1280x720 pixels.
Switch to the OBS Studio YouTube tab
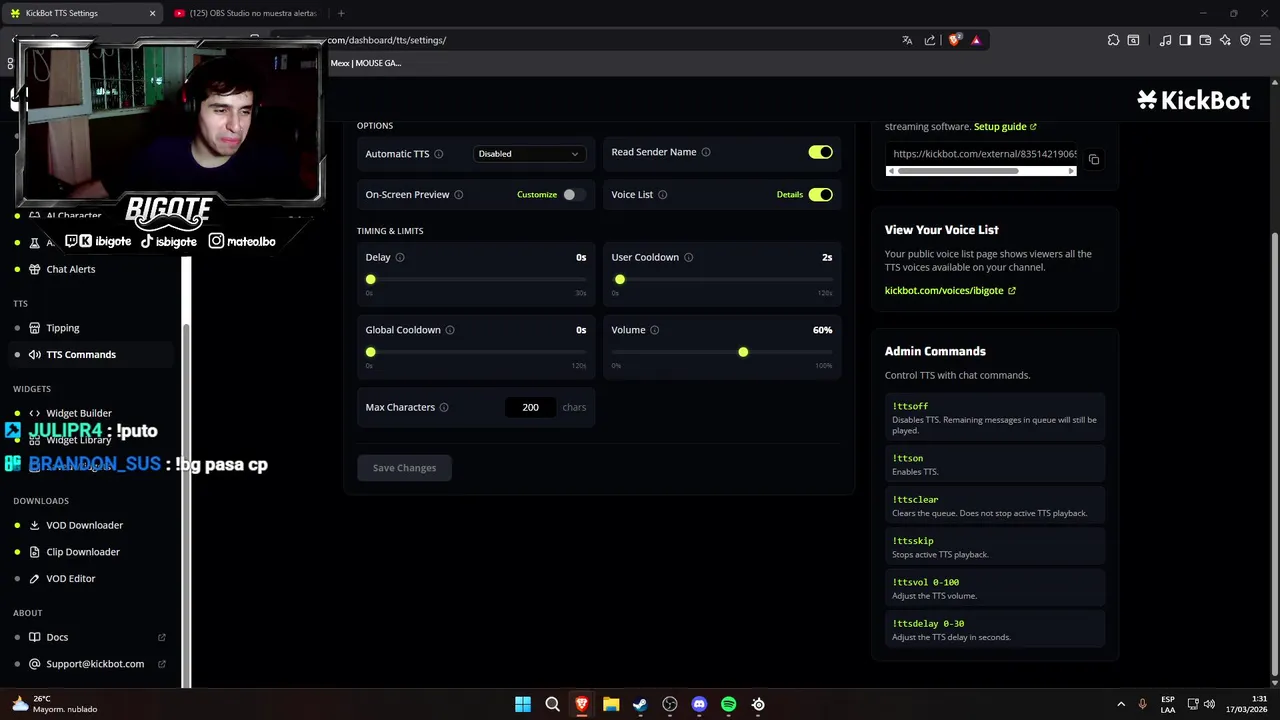(x=246, y=13)
